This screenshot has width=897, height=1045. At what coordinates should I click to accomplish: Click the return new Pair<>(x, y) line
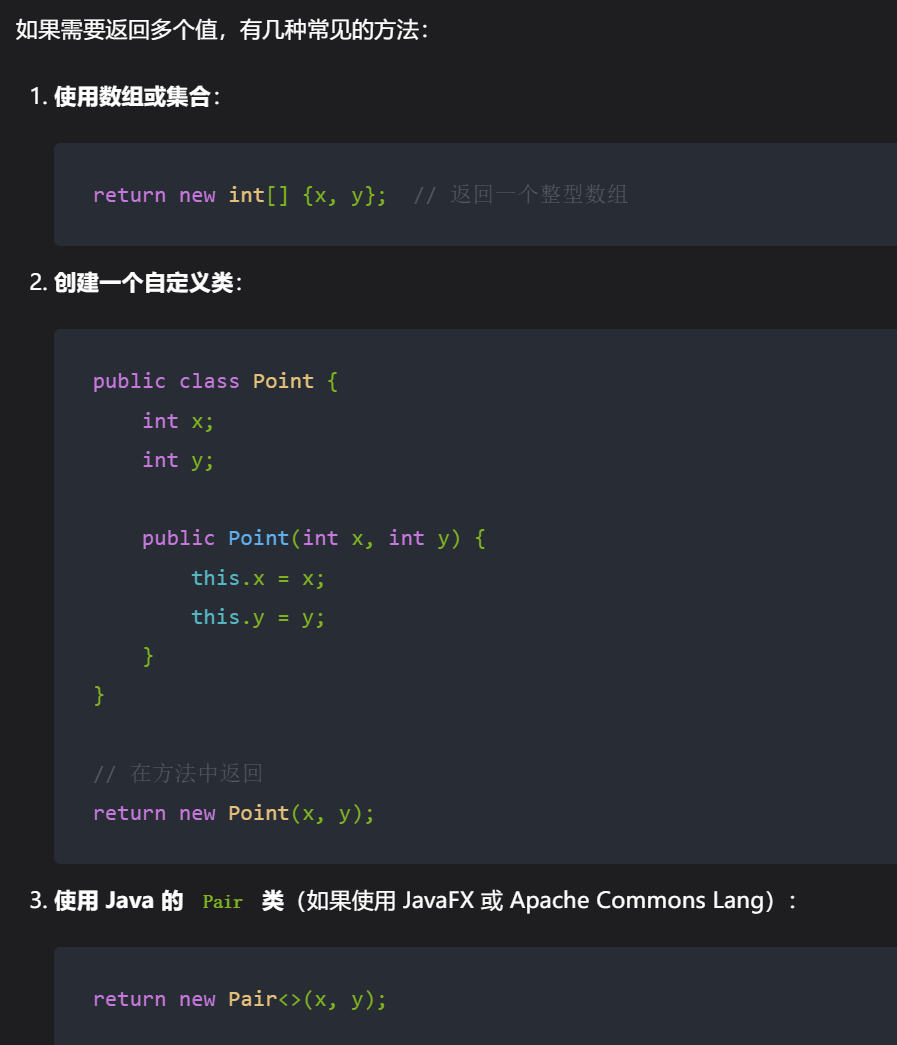pyautogui.click(x=239, y=999)
